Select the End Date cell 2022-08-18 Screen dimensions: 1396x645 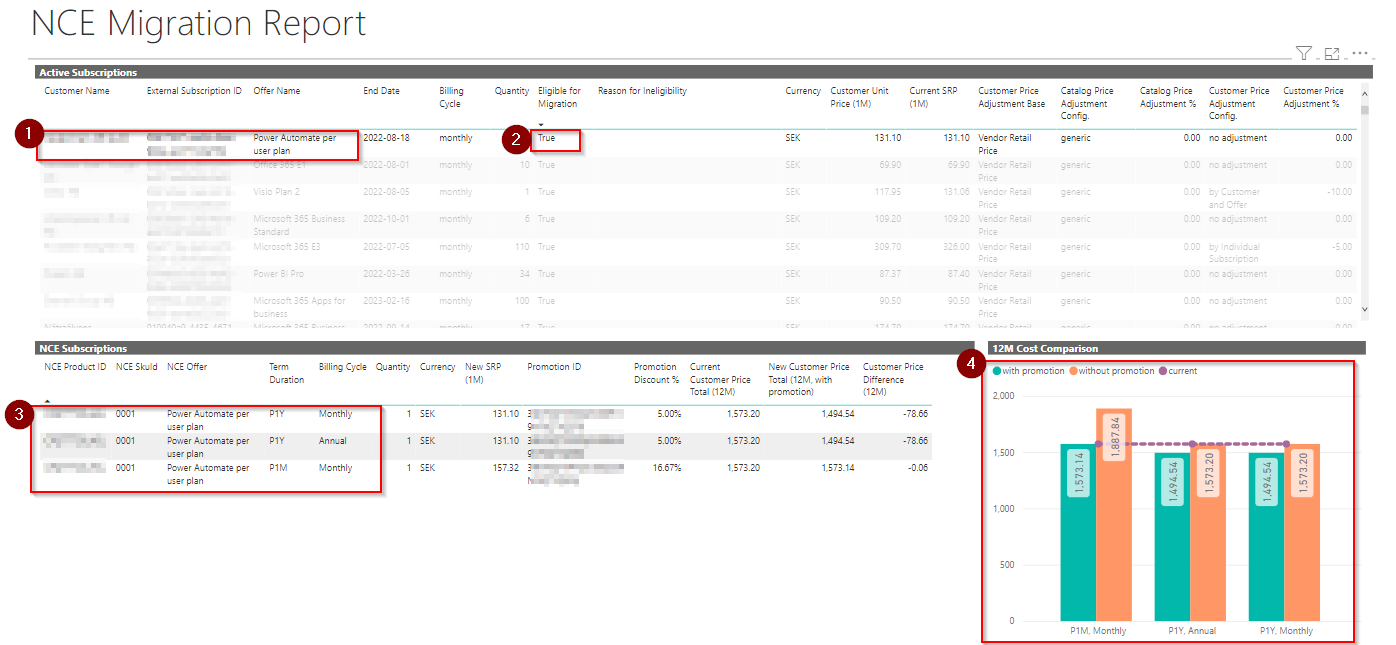pyautogui.click(x=386, y=138)
